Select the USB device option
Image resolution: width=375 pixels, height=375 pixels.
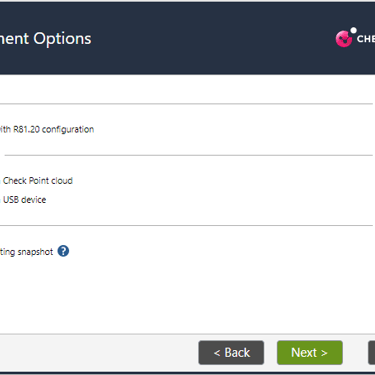point(23,200)
